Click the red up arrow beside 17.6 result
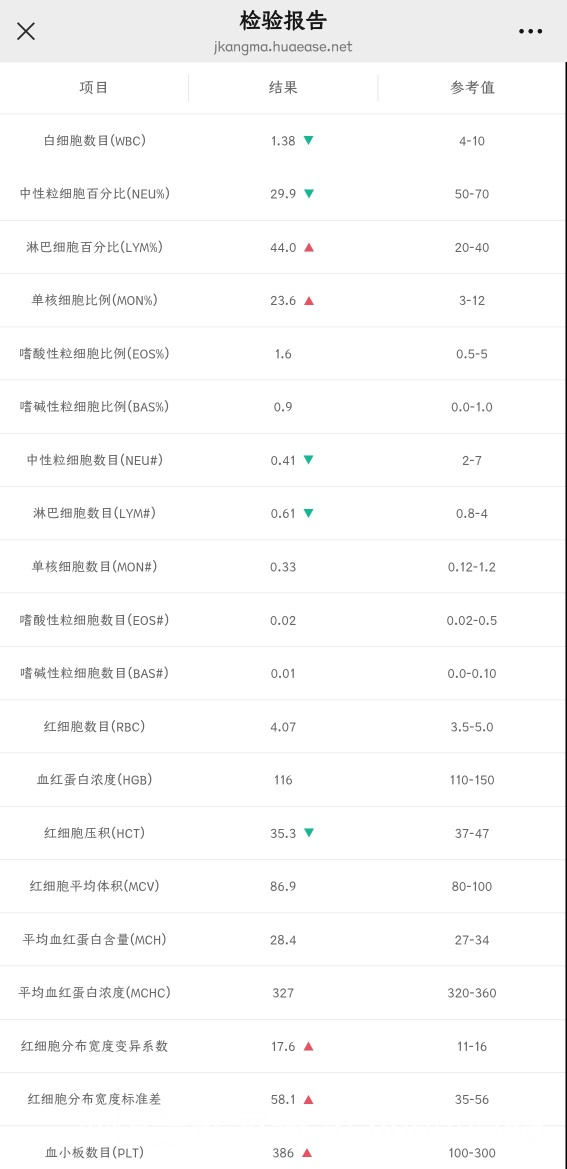This screenshot has height=1169, width=567. coord(308,1046)
